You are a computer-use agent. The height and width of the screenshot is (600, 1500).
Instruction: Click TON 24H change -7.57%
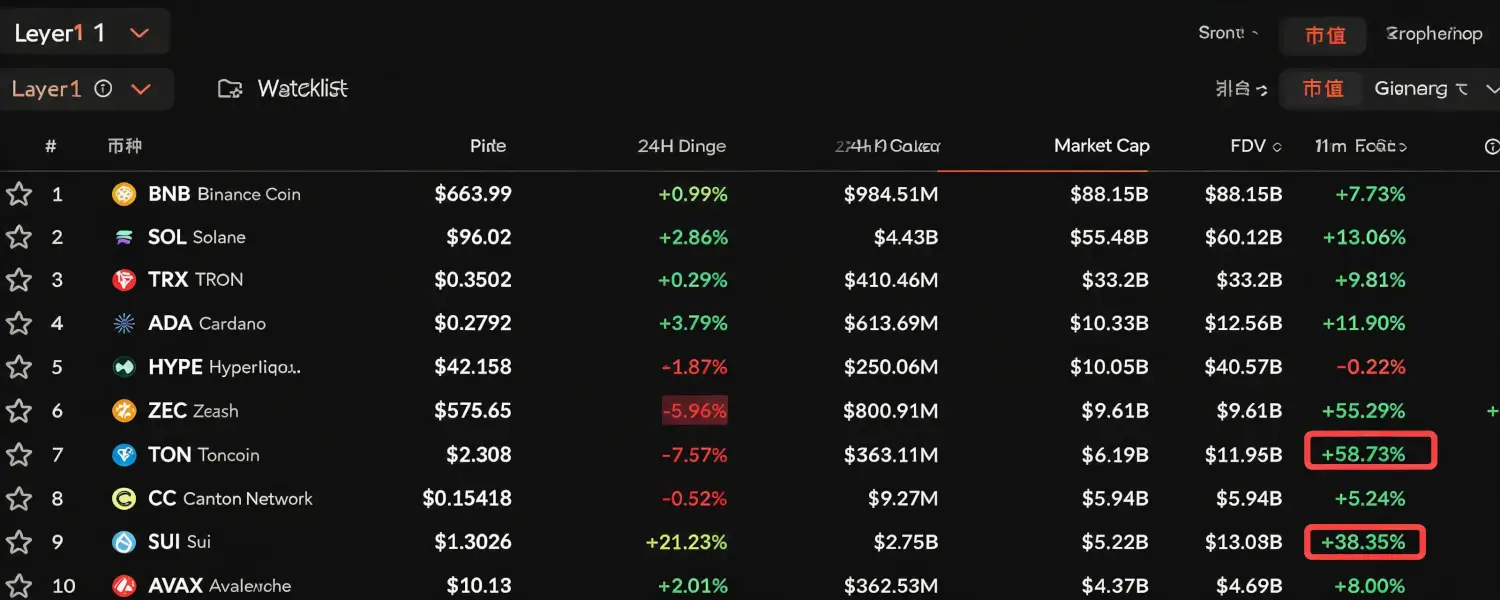click(x=694, y=455)
